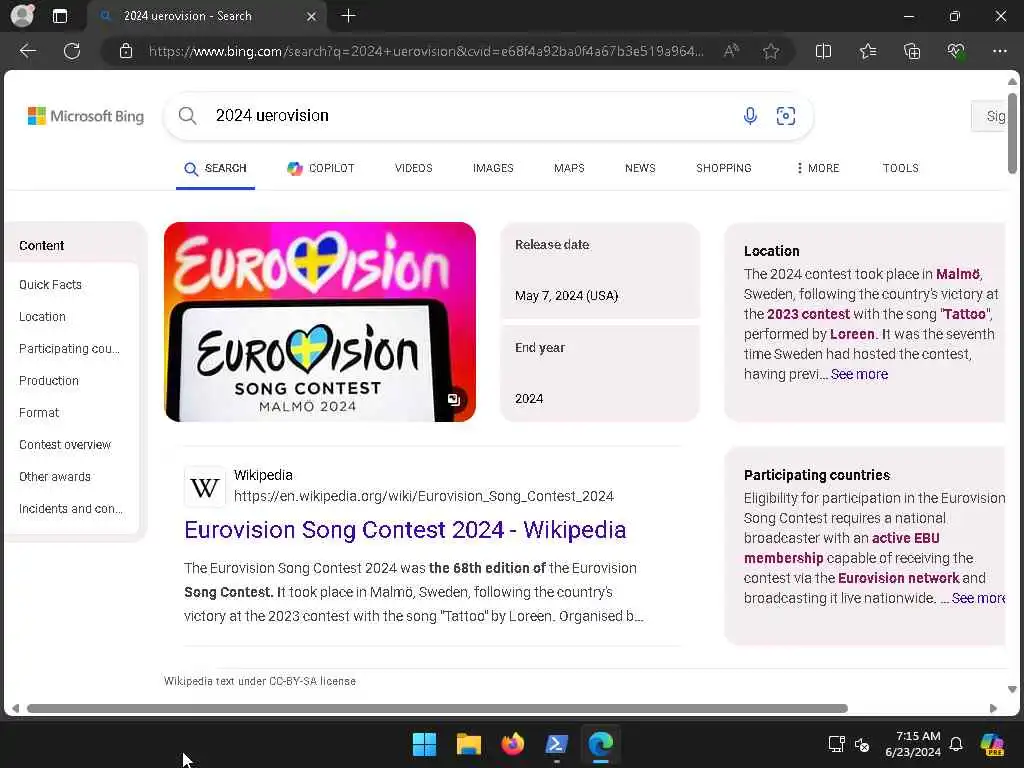Open the Loreen link

(852, 334)
